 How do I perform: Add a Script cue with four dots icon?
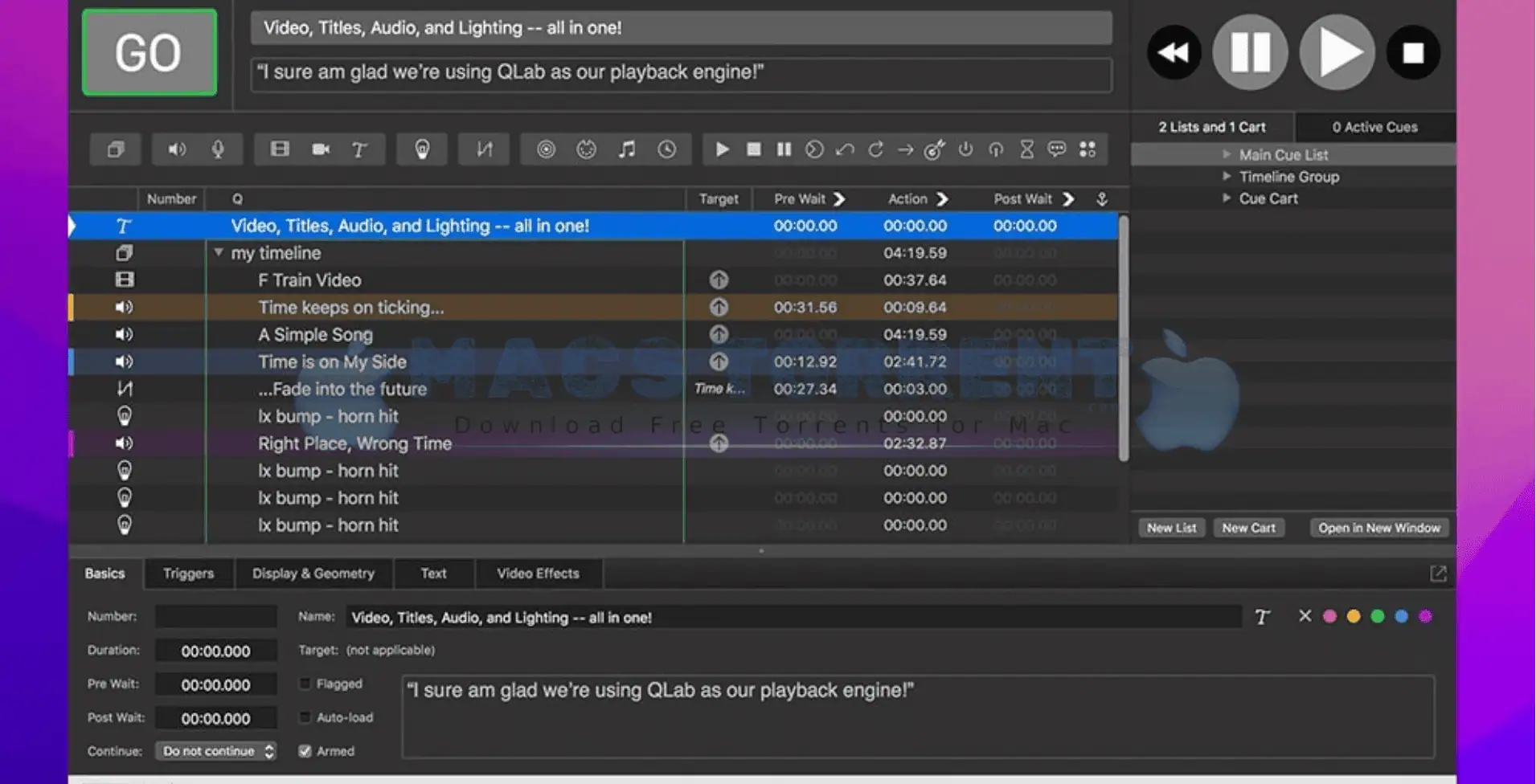pos(1087,149)
